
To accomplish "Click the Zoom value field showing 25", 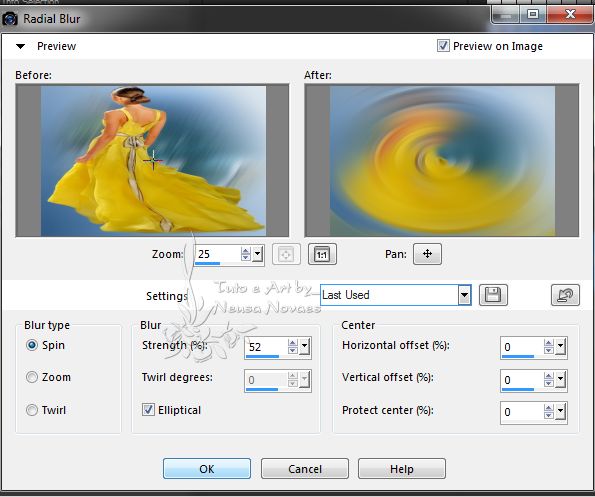I will coord(217,254).
